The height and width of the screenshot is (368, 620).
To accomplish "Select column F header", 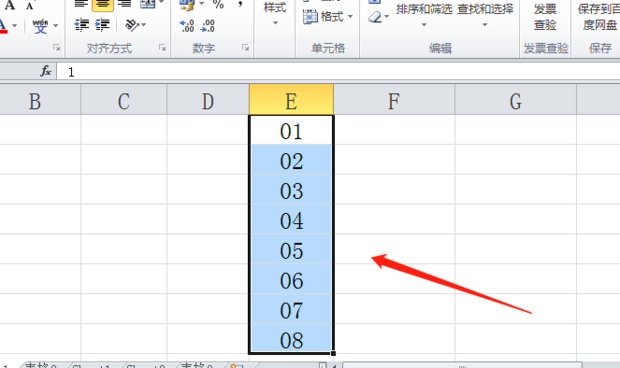I will 394,101.
